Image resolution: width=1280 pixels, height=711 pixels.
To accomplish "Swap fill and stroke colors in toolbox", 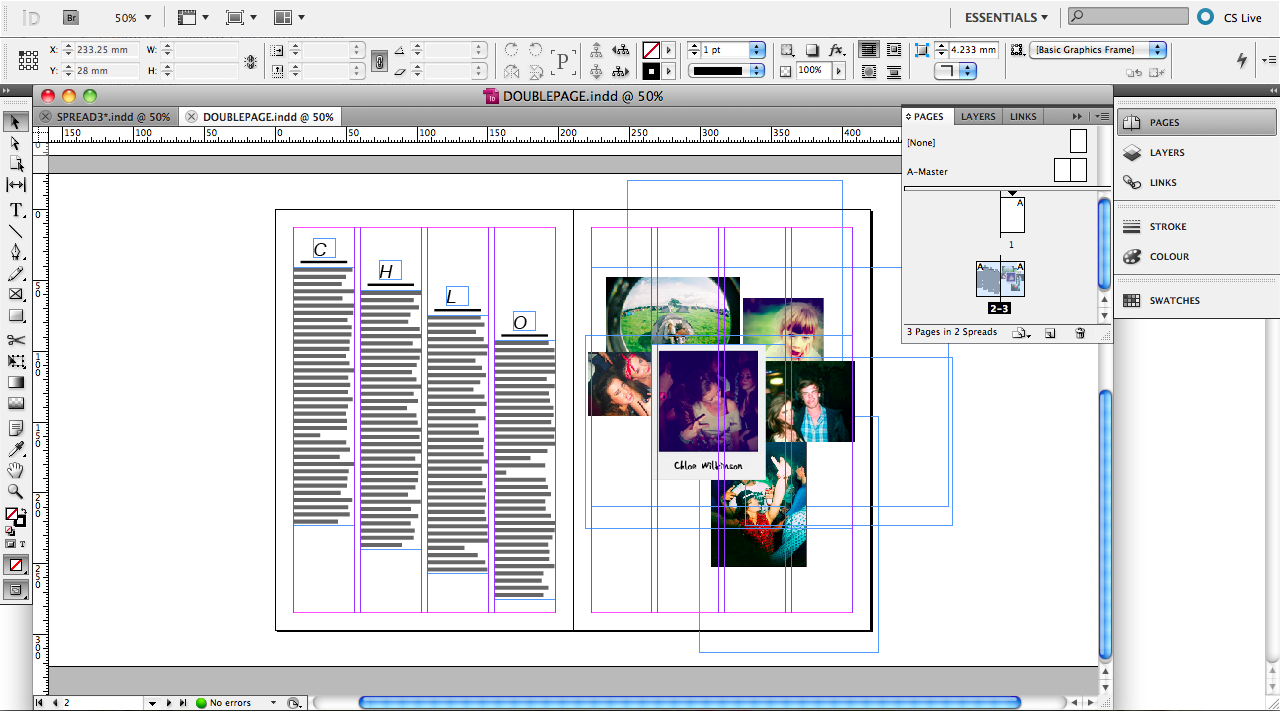I will [24, 510].
